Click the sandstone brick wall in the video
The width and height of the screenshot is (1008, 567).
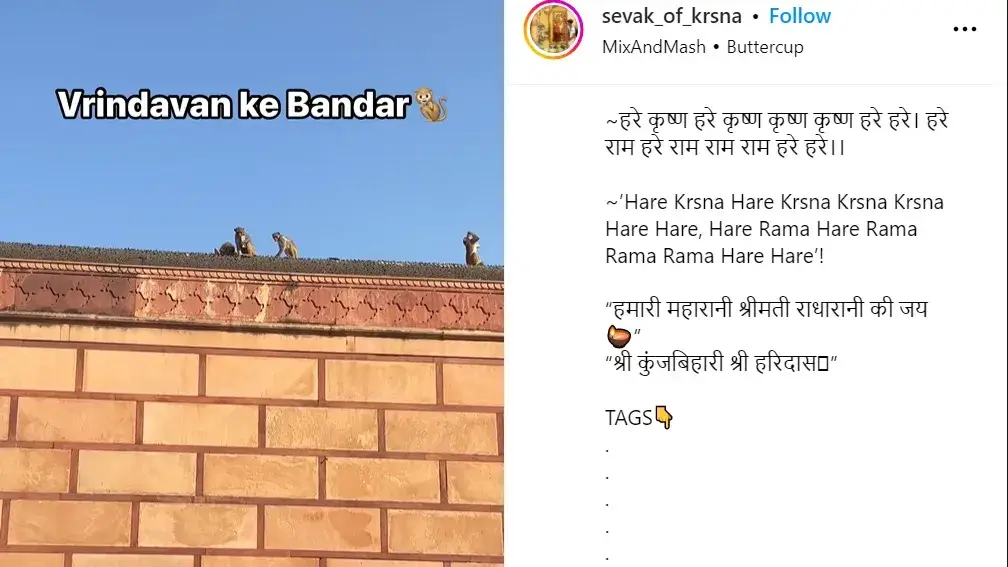click(251, 450)
